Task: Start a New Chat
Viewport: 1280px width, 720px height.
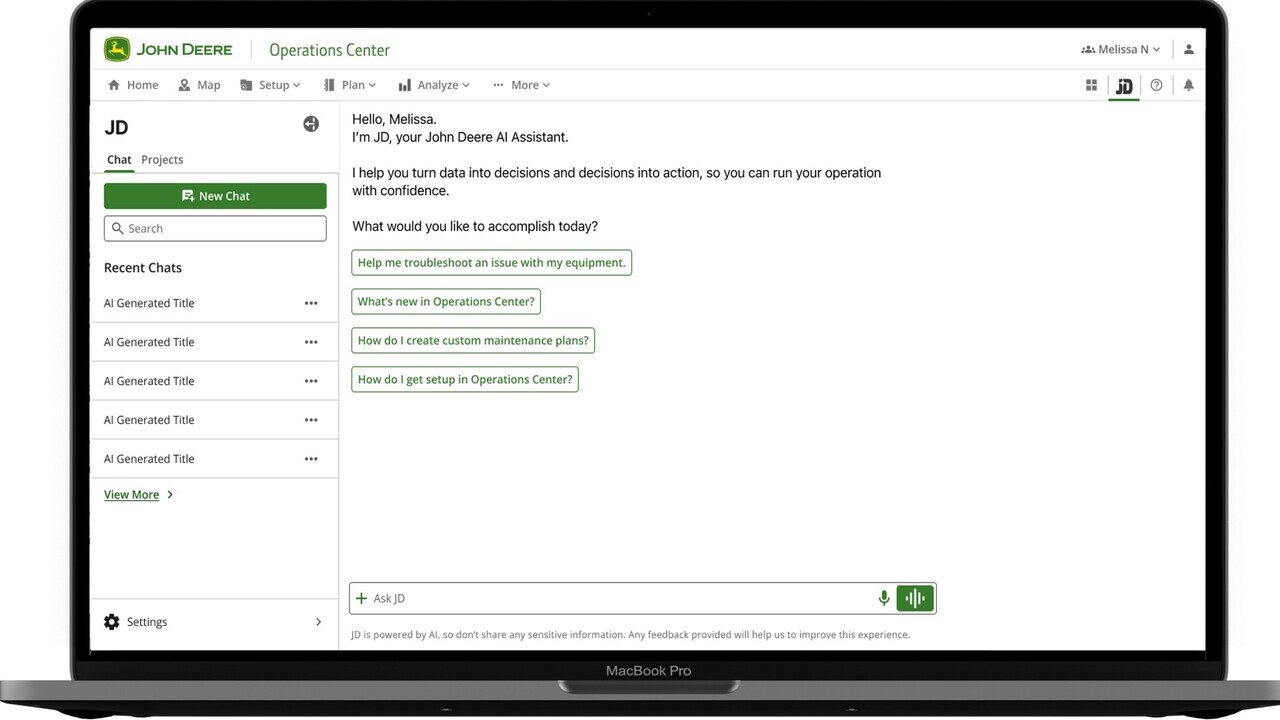Action: [215, 196]
